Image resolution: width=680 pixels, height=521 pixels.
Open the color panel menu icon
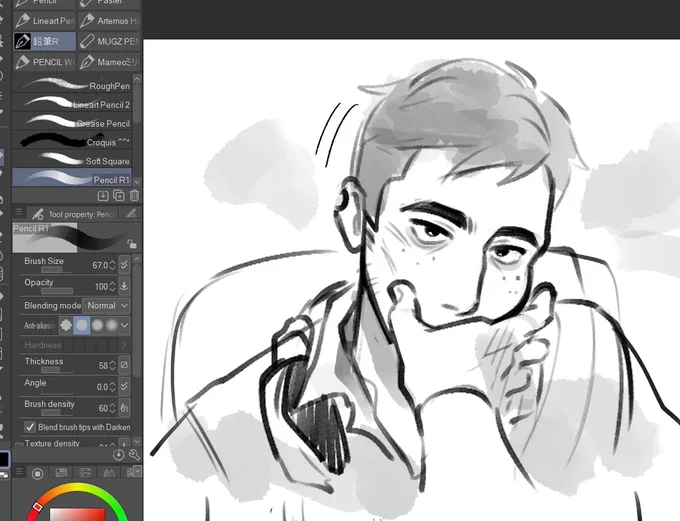point(19,472)
